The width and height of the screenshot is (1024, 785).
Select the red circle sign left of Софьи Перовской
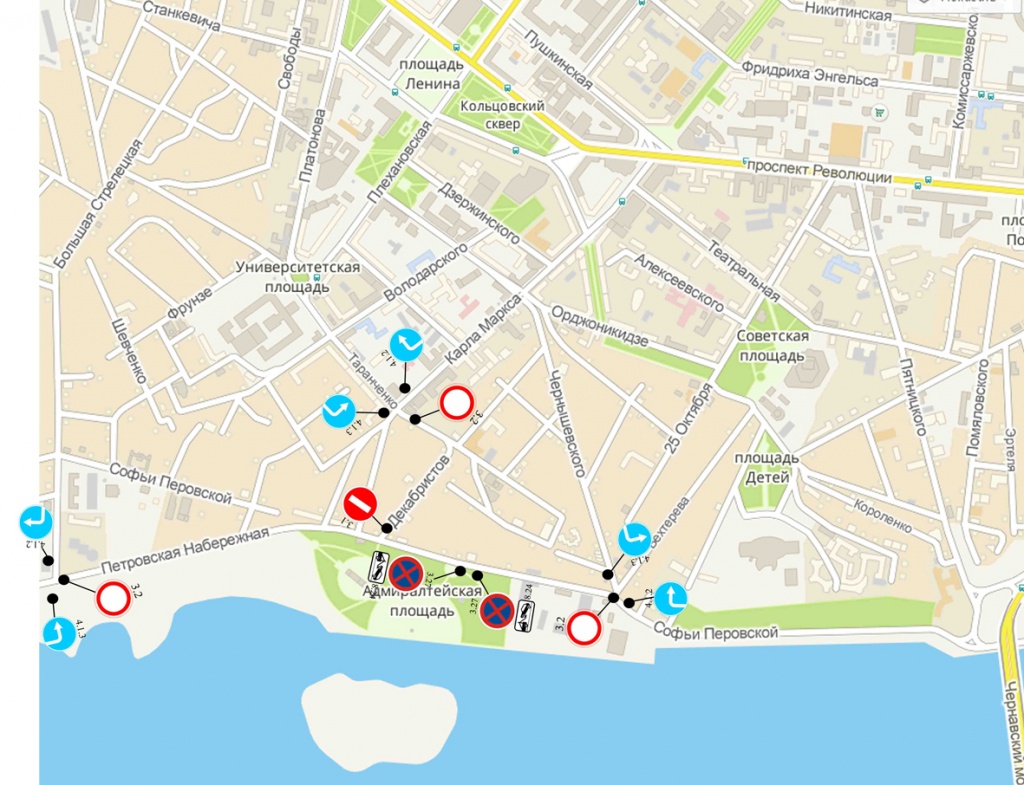(584, 629)
